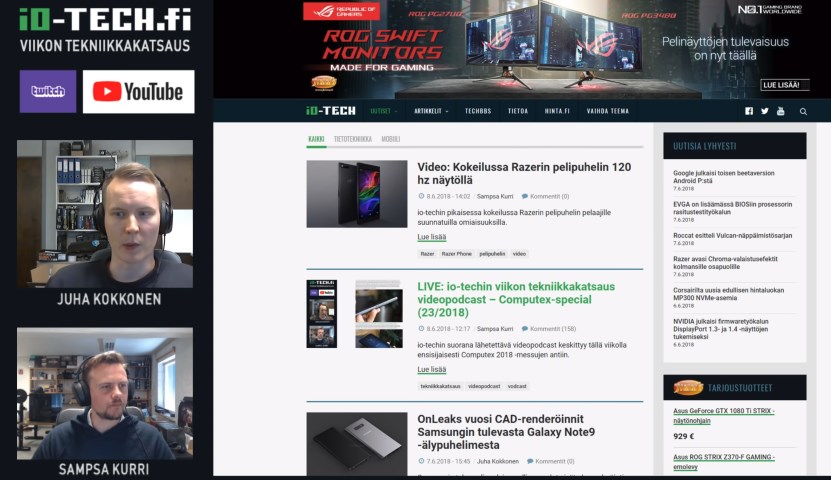The image size is (831, 480).
Task: Open the Roccat Vulcan news item
Action: tap(733, 235)
